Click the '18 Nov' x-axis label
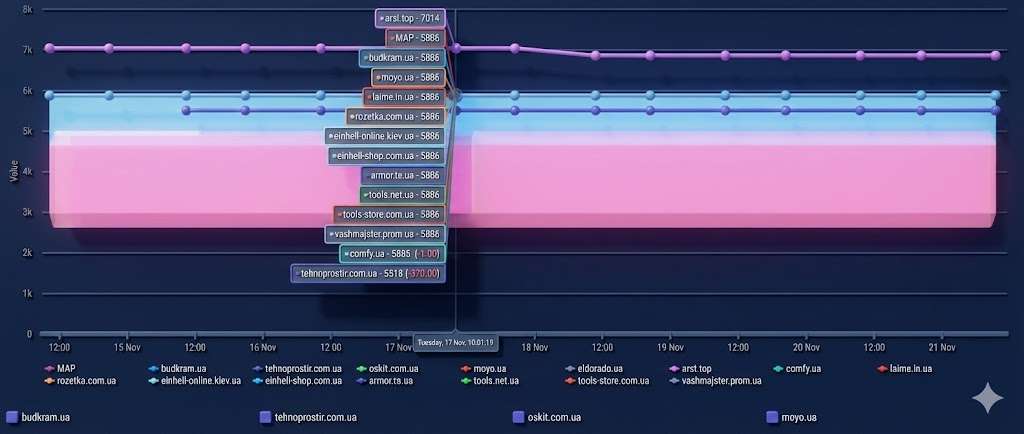Screen dimensions: 1024x434 point(535,347)
